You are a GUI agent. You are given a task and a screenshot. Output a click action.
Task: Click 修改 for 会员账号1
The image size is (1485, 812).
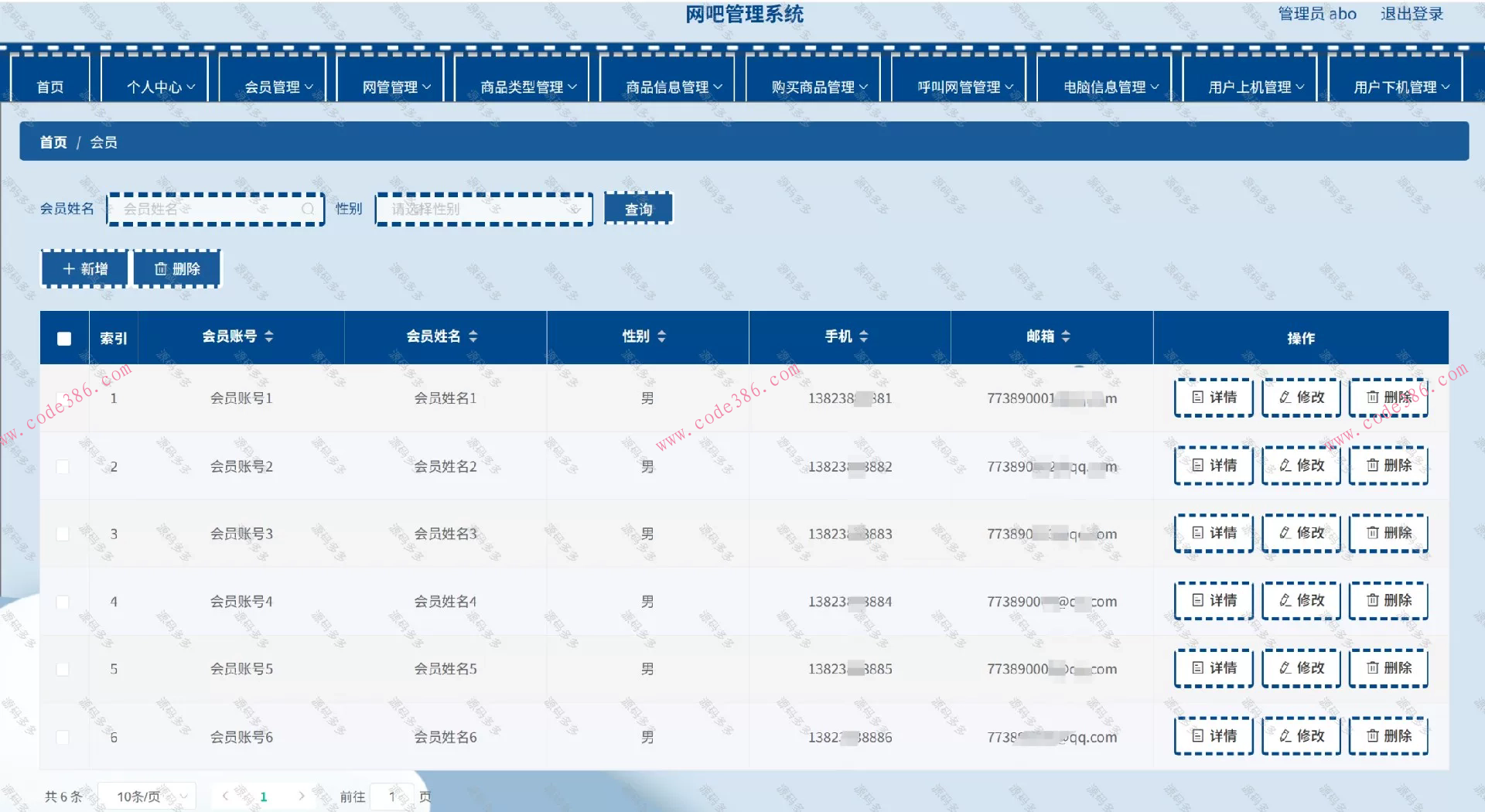coord(1301,397)
